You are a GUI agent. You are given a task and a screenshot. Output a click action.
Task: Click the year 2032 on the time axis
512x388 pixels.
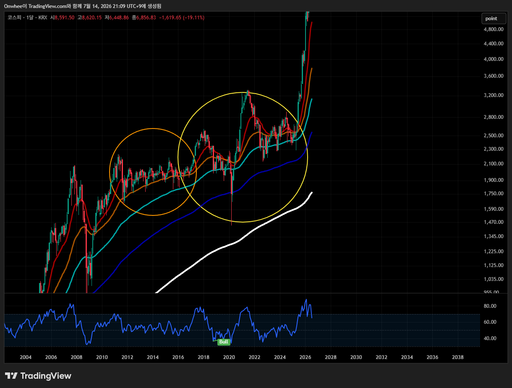coord(382,357)
